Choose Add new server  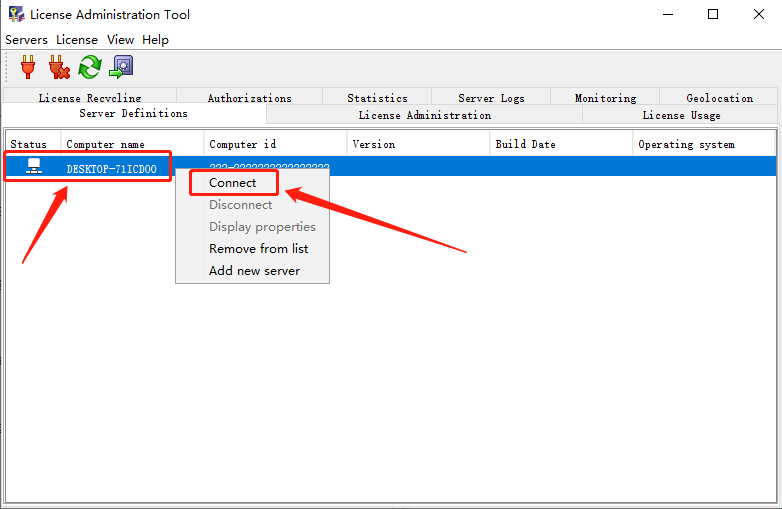pyautogui.click(x=254, y=271)
